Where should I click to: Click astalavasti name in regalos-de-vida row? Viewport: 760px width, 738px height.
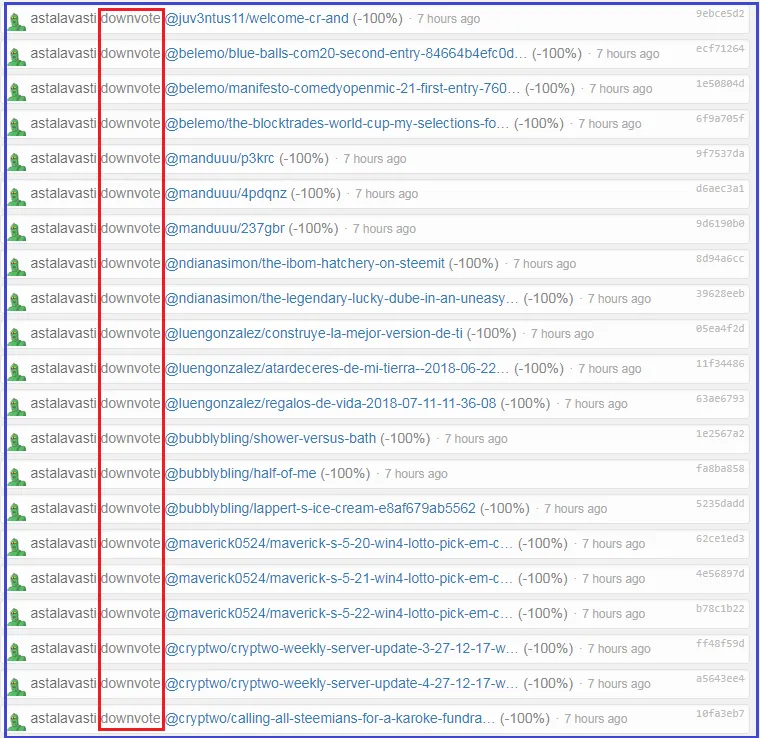(63, 403)
